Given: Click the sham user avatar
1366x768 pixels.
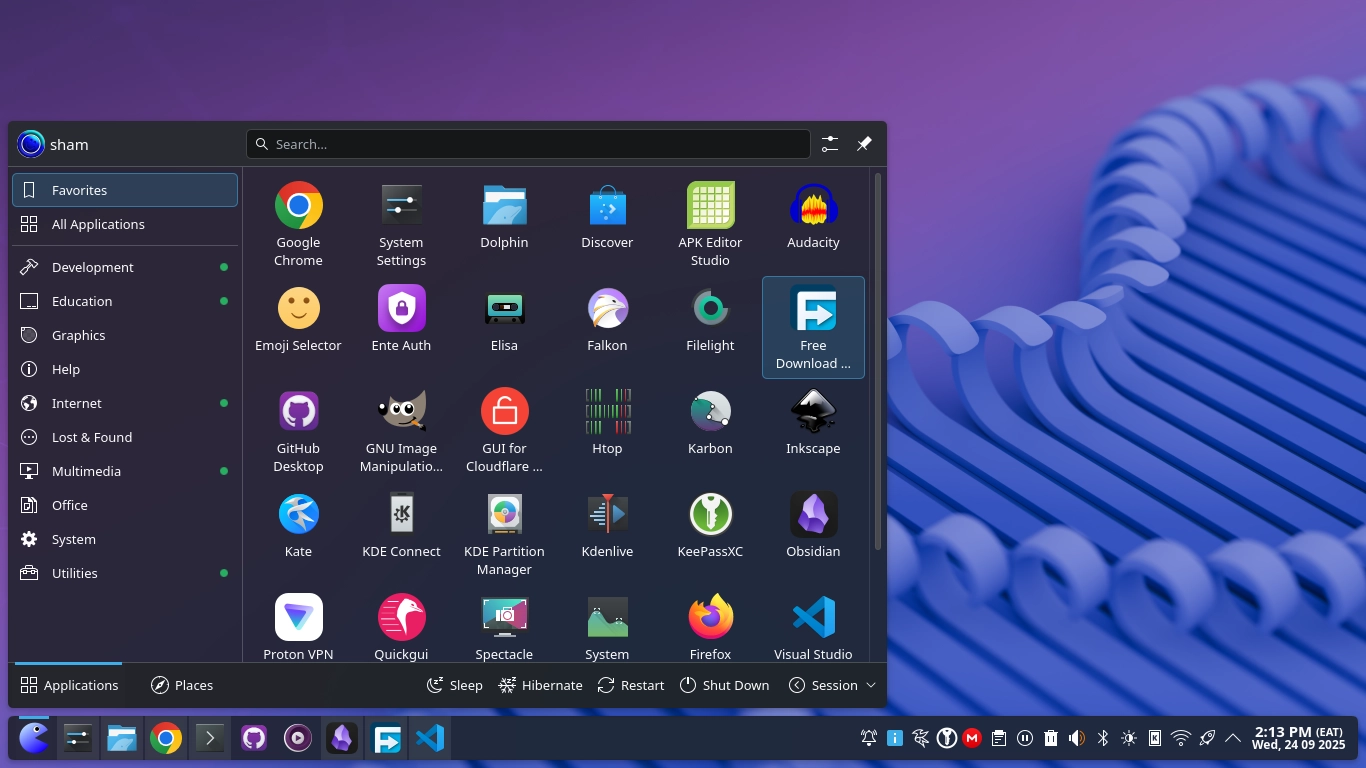Looking at the screenshot, I should point(31,144).
